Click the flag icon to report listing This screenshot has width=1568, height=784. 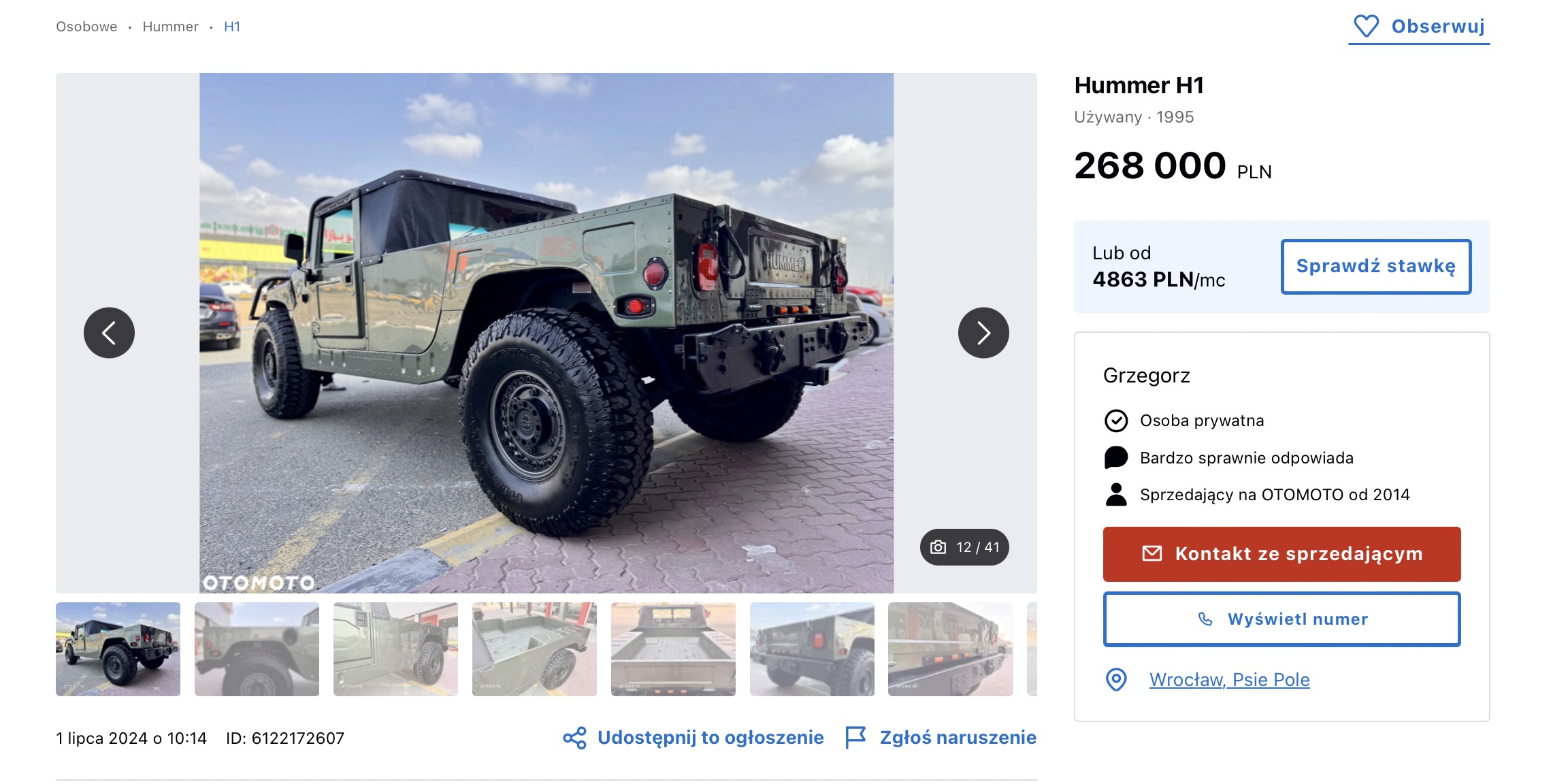click(855, 738)
